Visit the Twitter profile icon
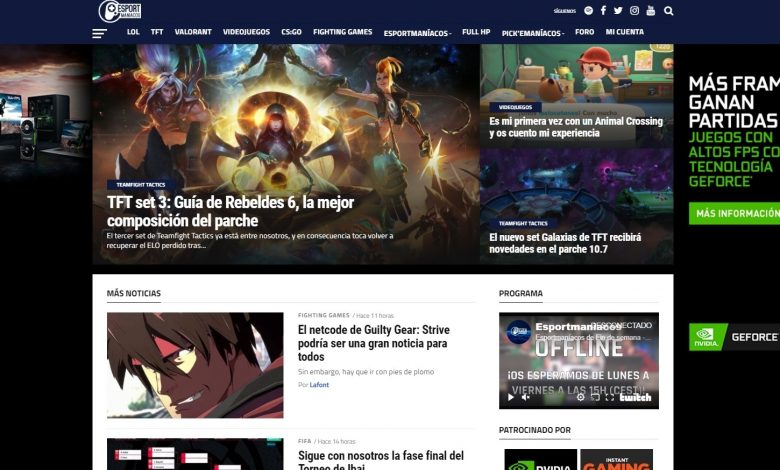 coord(618,11)
